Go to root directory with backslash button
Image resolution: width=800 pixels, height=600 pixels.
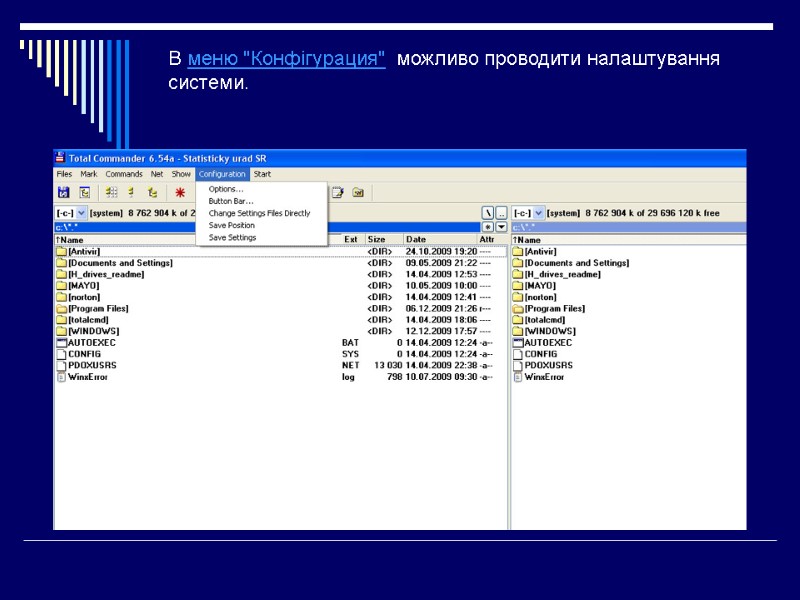(x=488, y=213)
